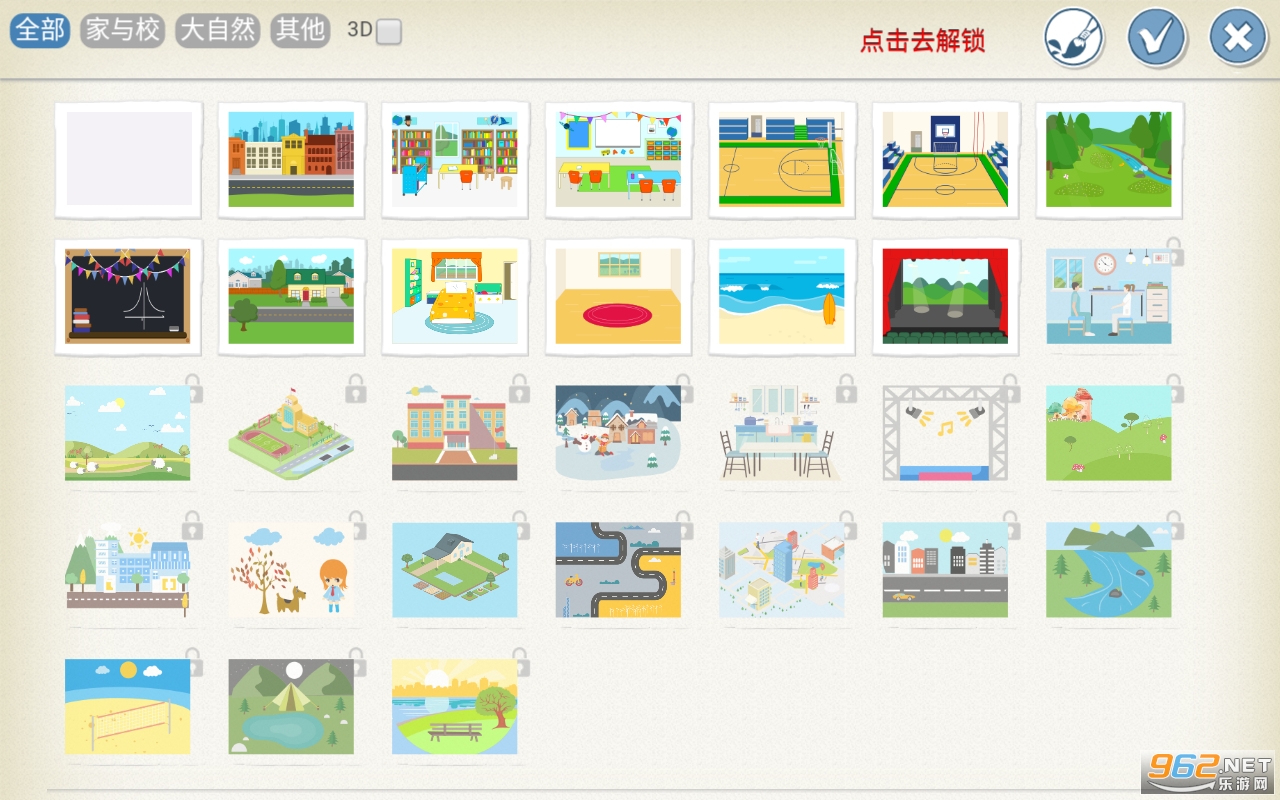Close the background picker with X
Screen dimensions: 1280x800
pyautogui.click(x=1238, y=38)
